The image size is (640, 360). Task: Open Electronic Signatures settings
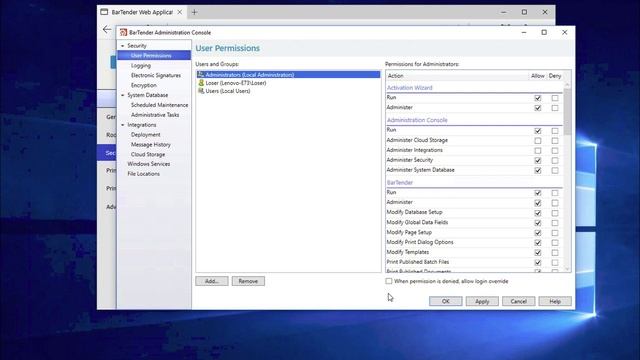(x=156, y=76)
